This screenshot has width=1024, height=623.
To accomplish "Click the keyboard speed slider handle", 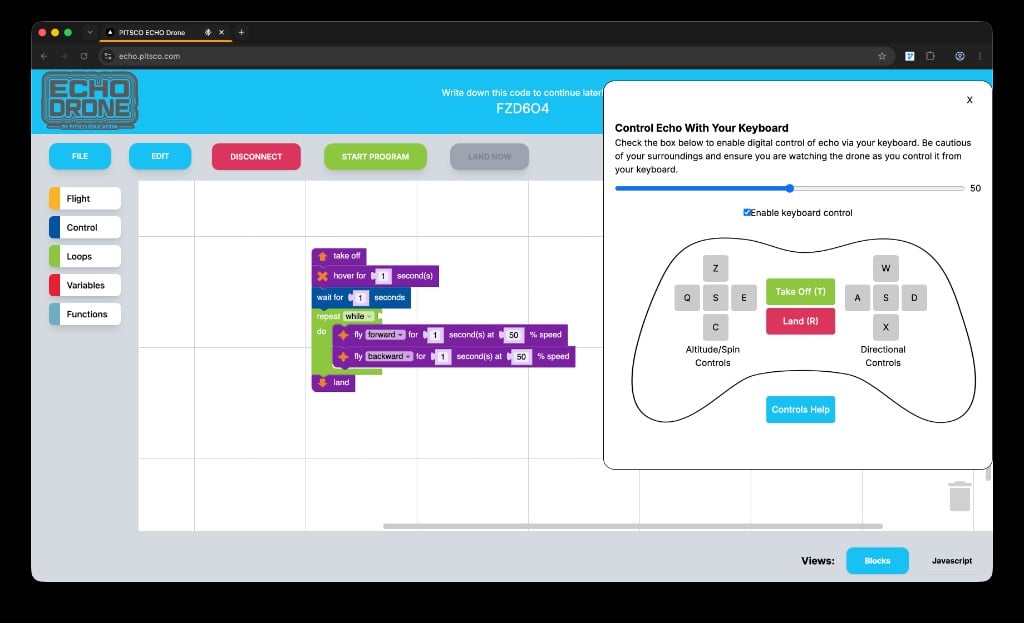I will [x=790, y=188].
